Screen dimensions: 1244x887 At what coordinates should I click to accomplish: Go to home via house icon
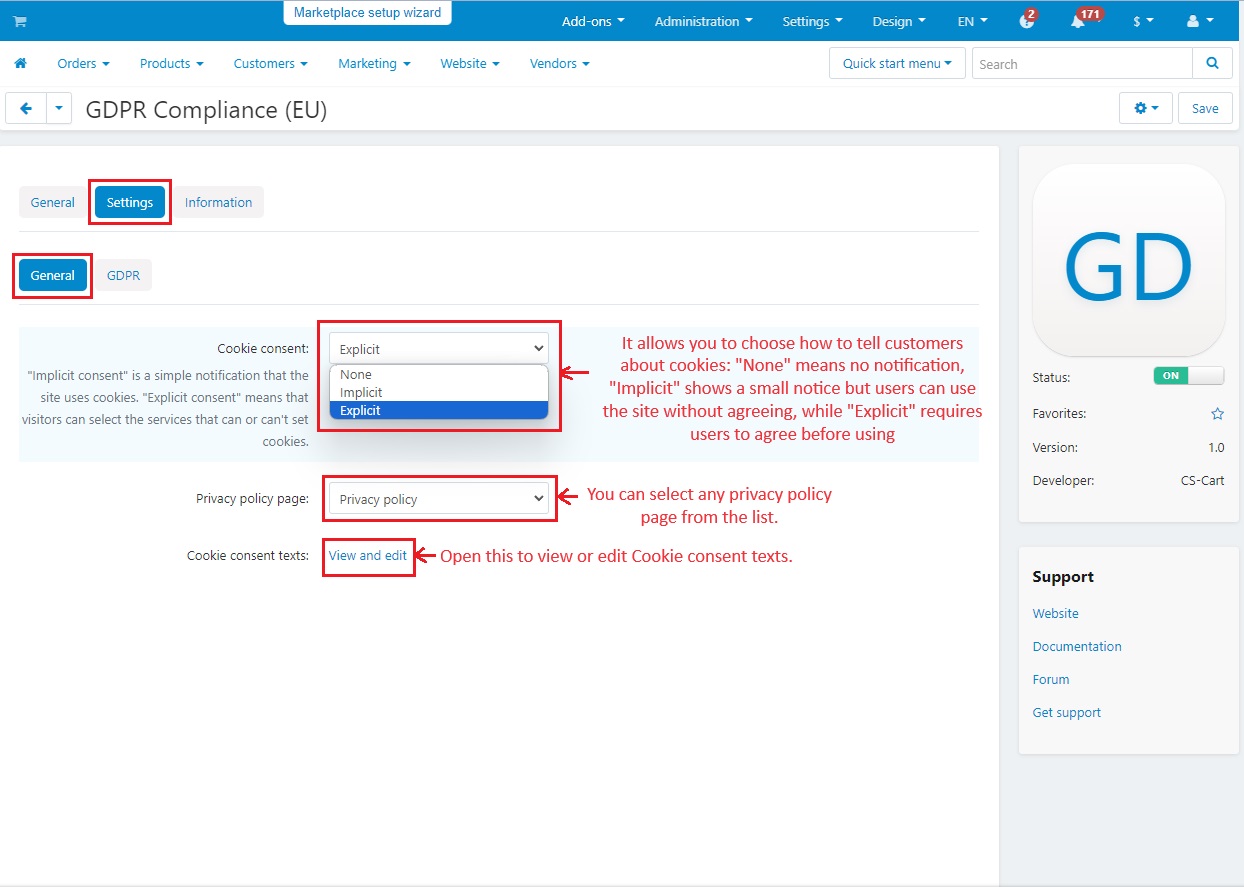(x=20, y=63)
